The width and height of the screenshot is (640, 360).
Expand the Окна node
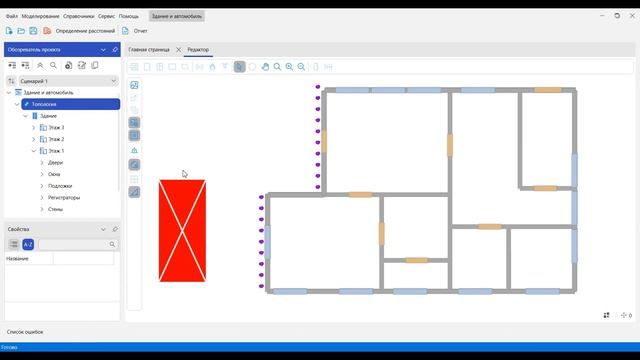tap(42, 174)
